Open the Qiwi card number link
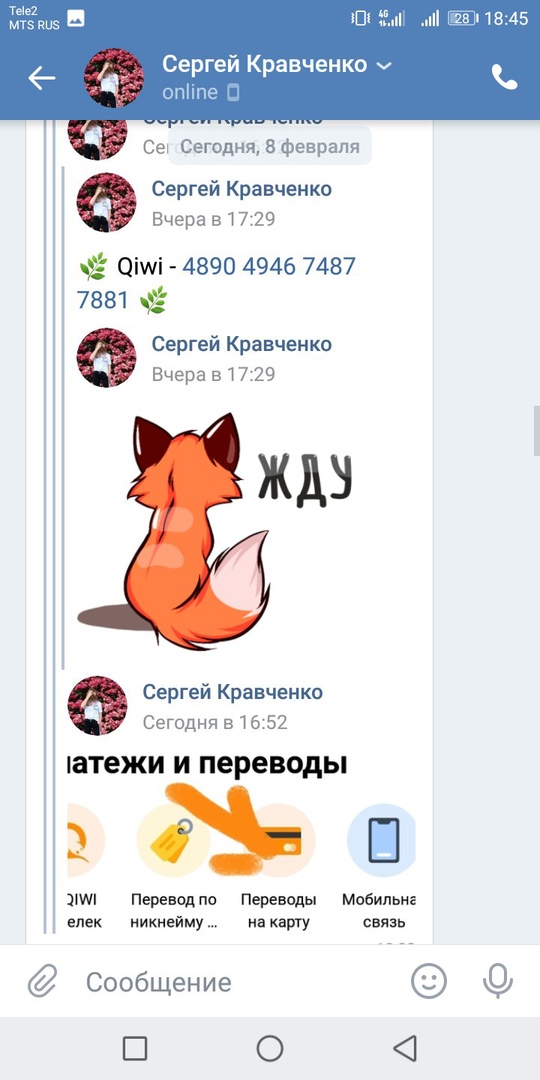The width and height of the screenshot is (540, 1080). 216,283
